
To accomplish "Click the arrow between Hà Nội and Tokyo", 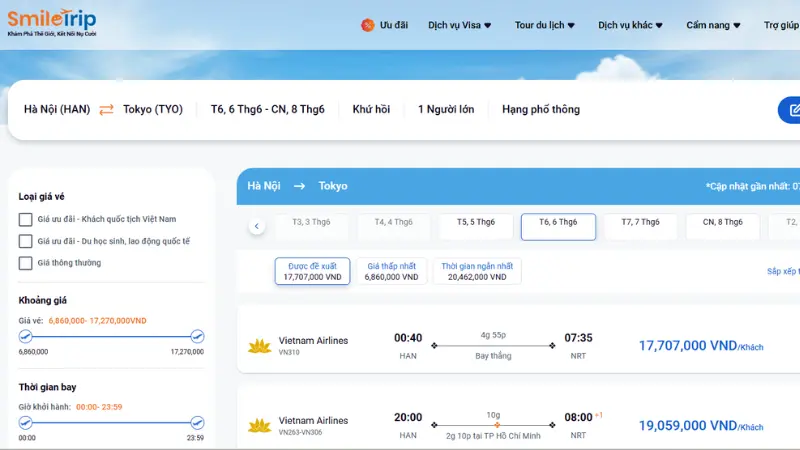I will click(299, 186).
